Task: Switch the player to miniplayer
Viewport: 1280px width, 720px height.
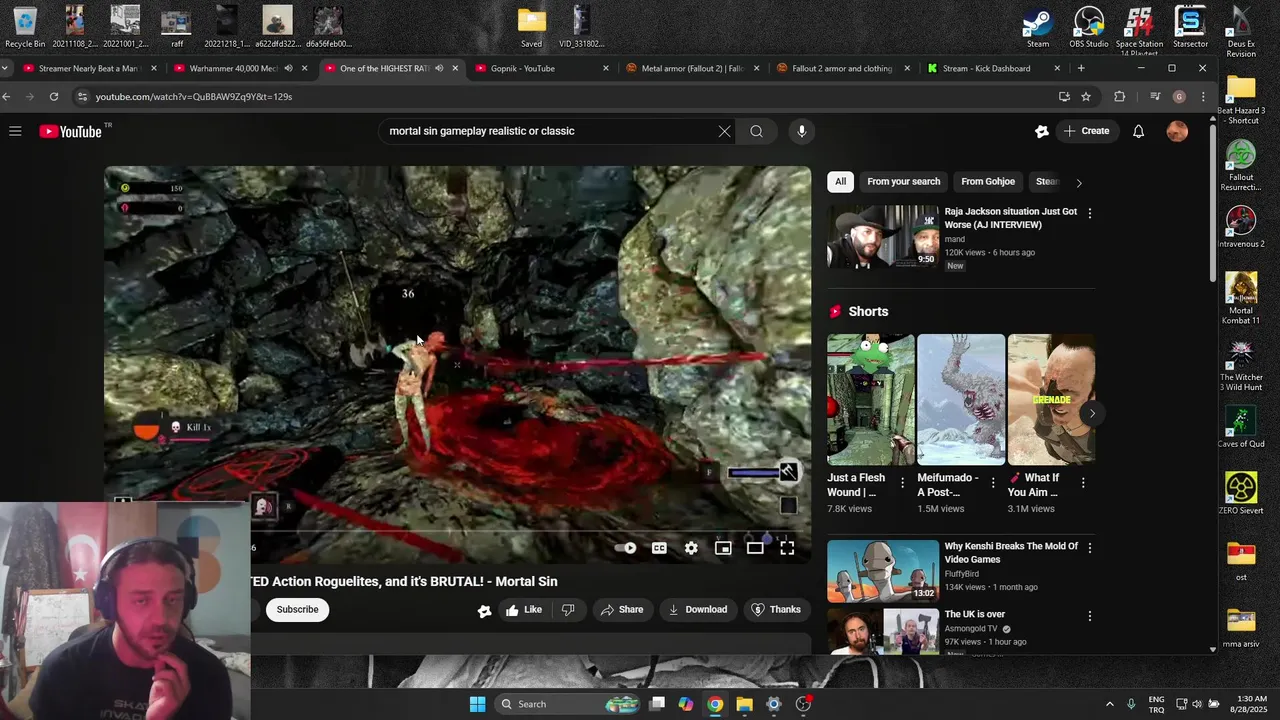Action: click(723, 548)
